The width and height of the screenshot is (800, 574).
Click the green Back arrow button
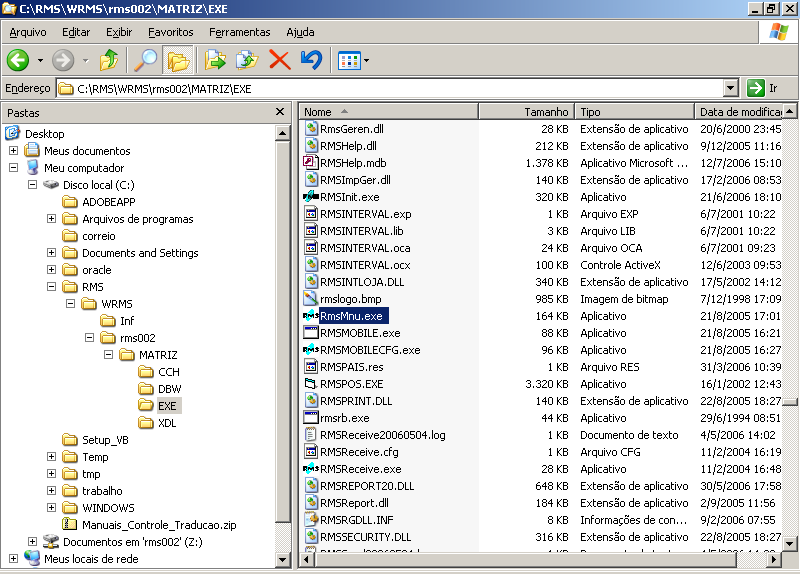click(x=18, y=60)
